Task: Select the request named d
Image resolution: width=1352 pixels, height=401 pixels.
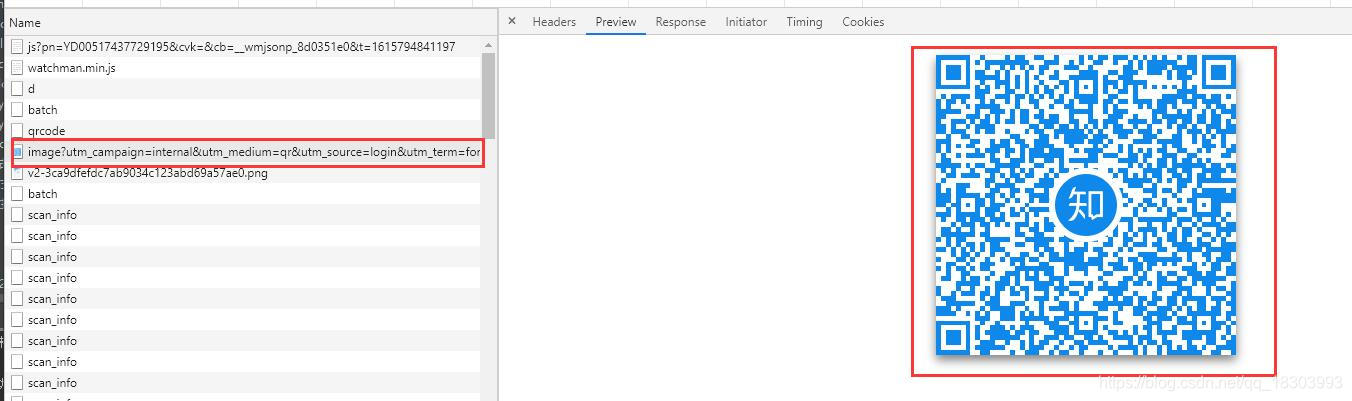Action: 241,89
